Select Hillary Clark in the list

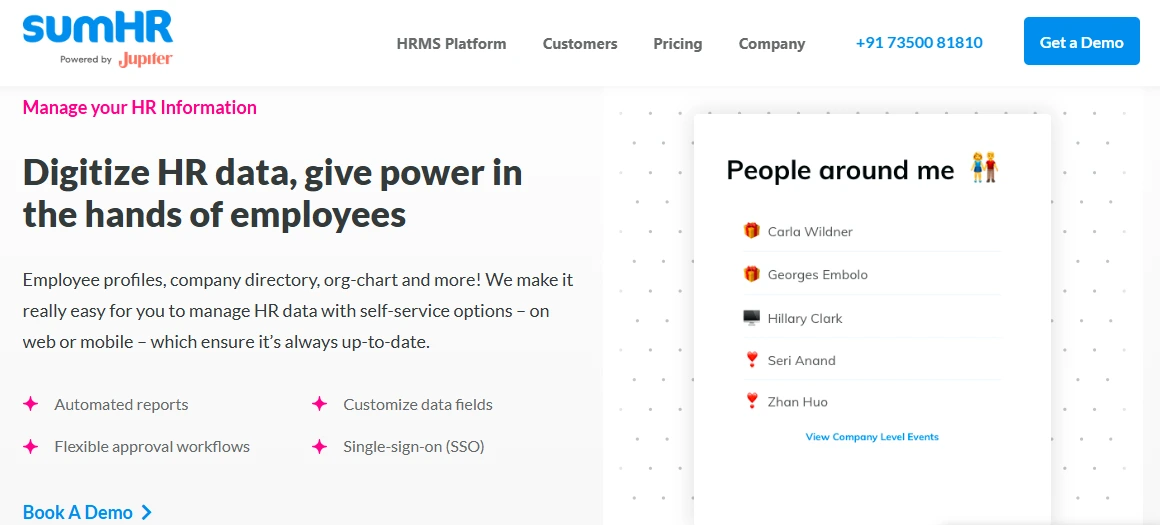pyautogui.click(x=805, y=319)
